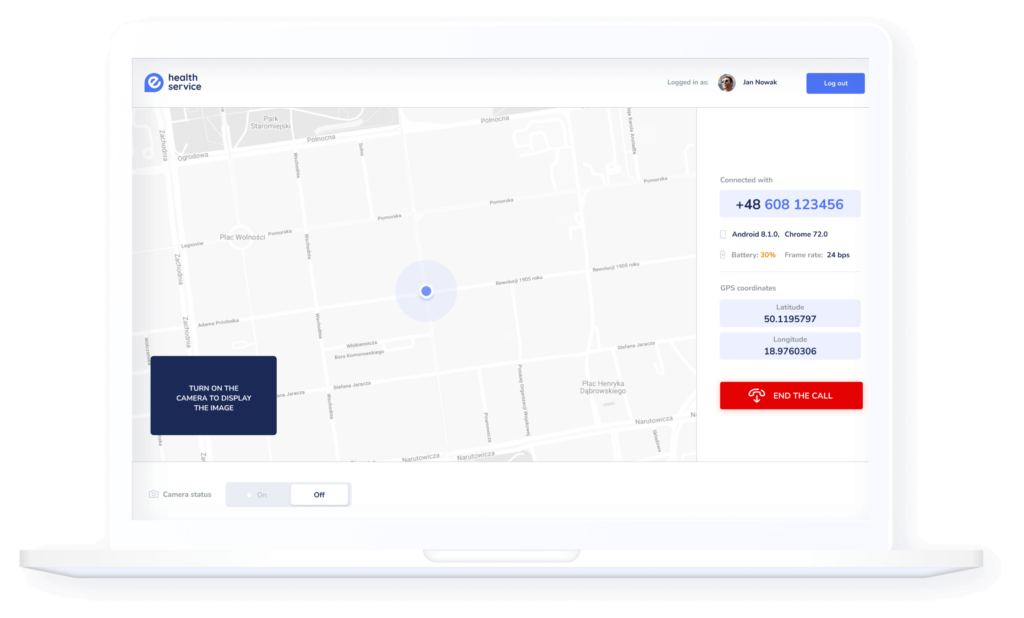
Task: Click the Camera status label
Action: (187, 495)
